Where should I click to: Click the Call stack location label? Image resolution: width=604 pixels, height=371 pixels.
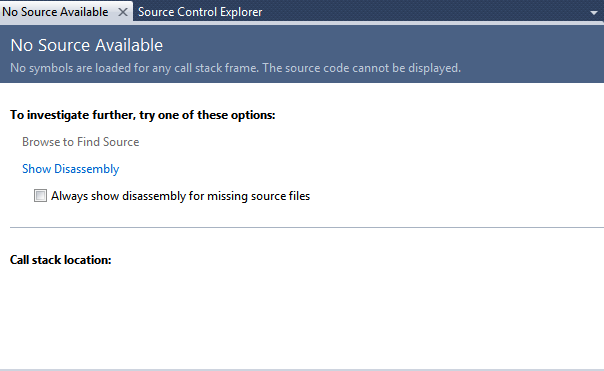click(x=60, y=260)
